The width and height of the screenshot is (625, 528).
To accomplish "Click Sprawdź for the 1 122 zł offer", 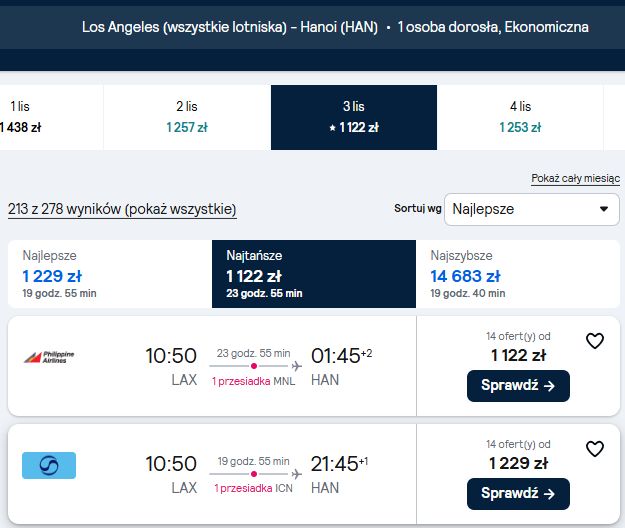I will click(x=518, y=386).
